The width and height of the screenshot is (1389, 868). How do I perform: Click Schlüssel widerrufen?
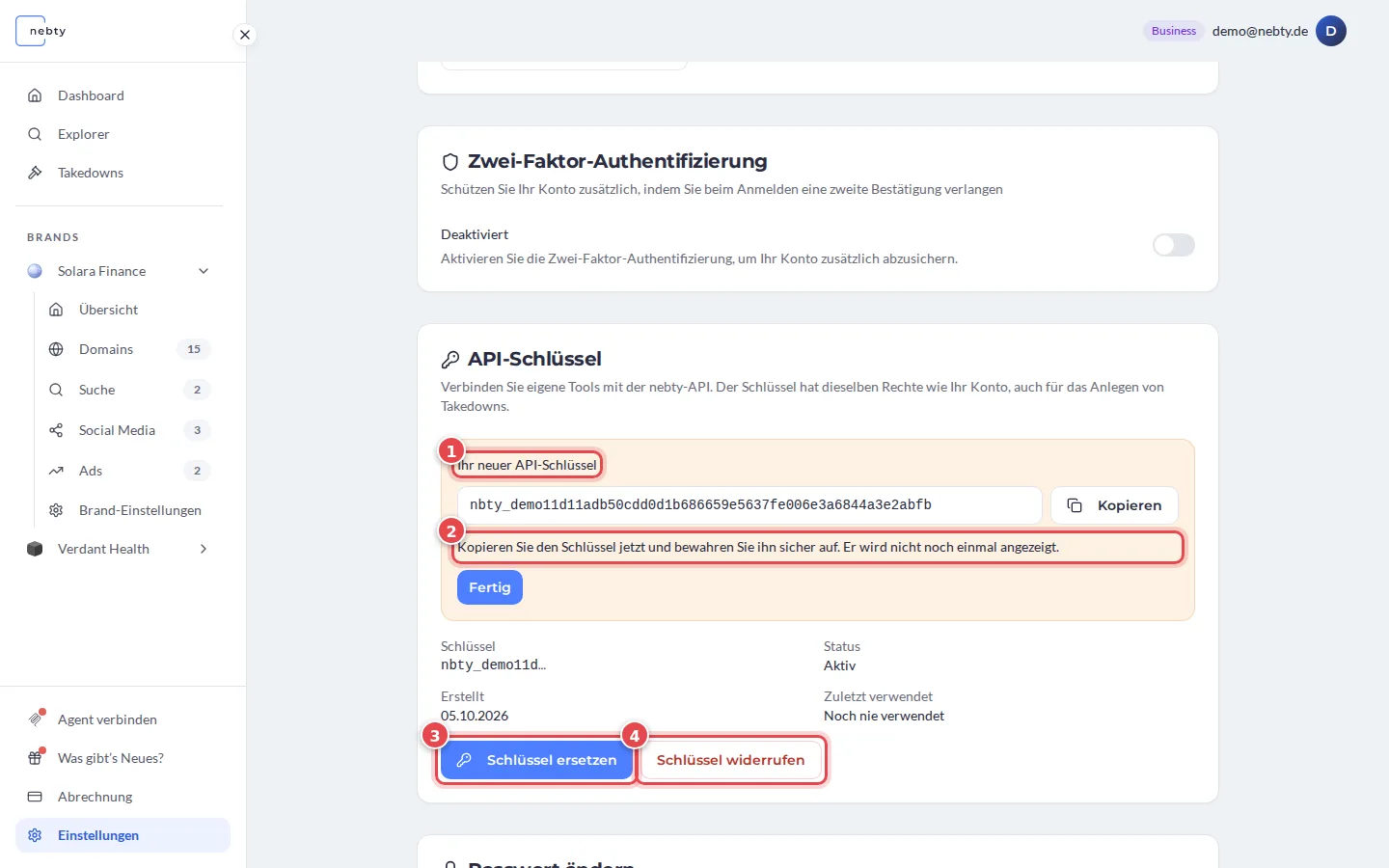pyautogui.click(x=730, y=760)
